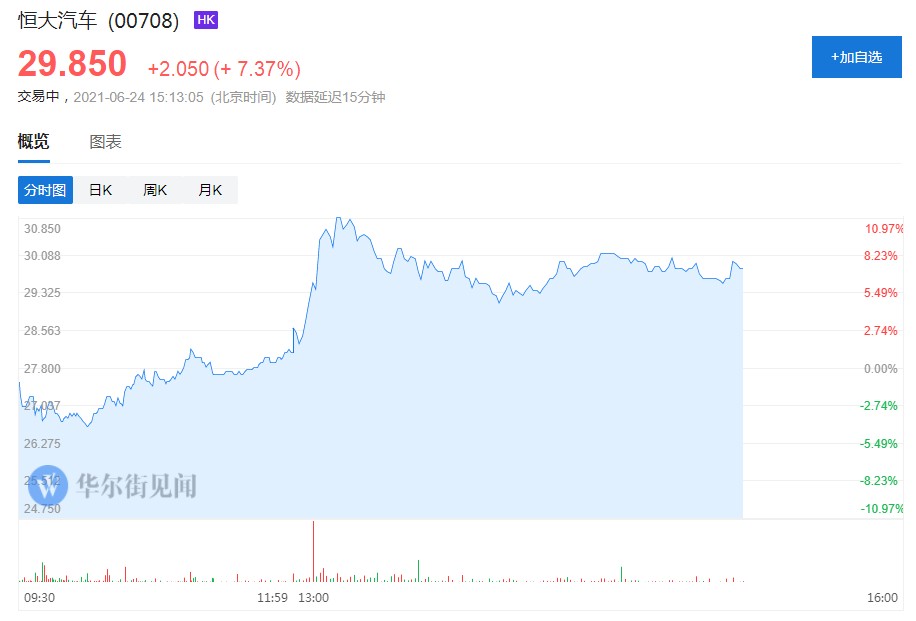Image resolution: width=916 pixels, height=621 pixels.
Task: Switch chart to 日K view
Action: [100, 190]
